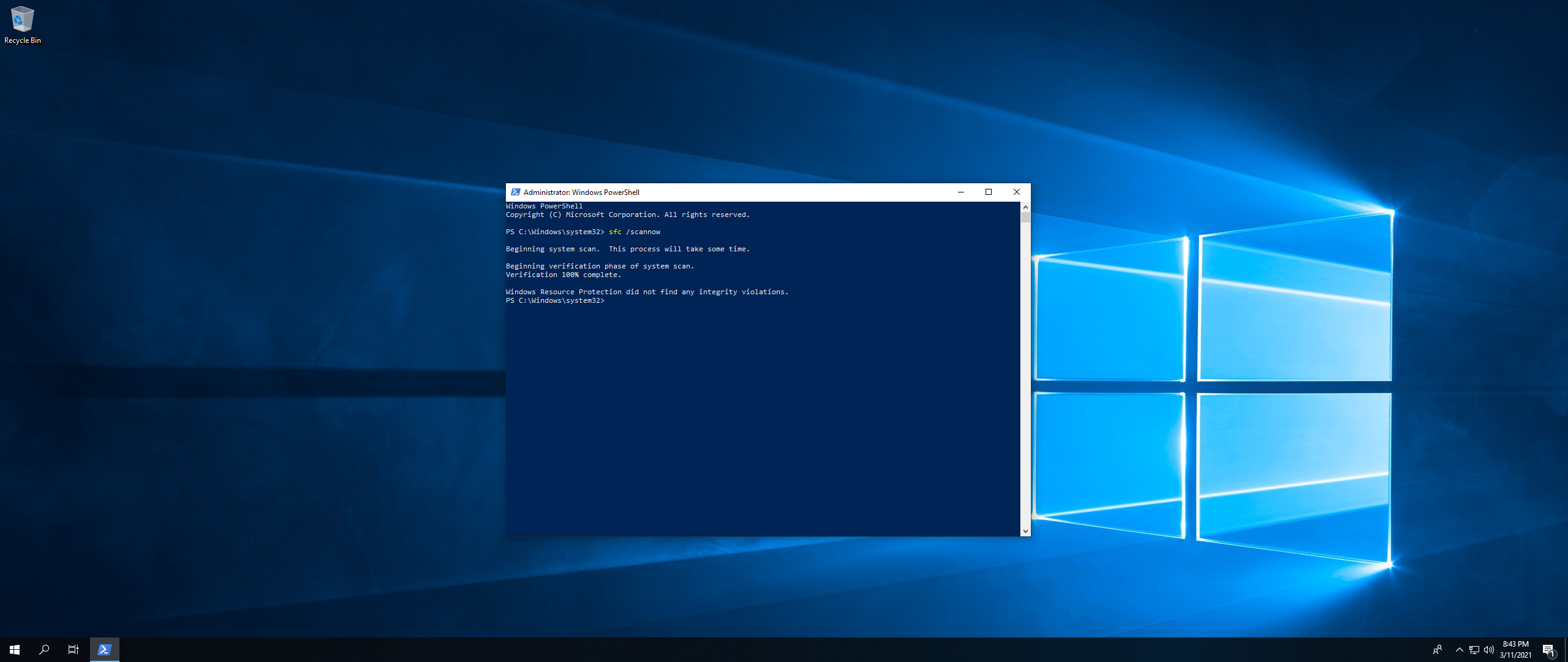Open the Windows Start menu
1568x662 pixels.
[x=15, y=650]
